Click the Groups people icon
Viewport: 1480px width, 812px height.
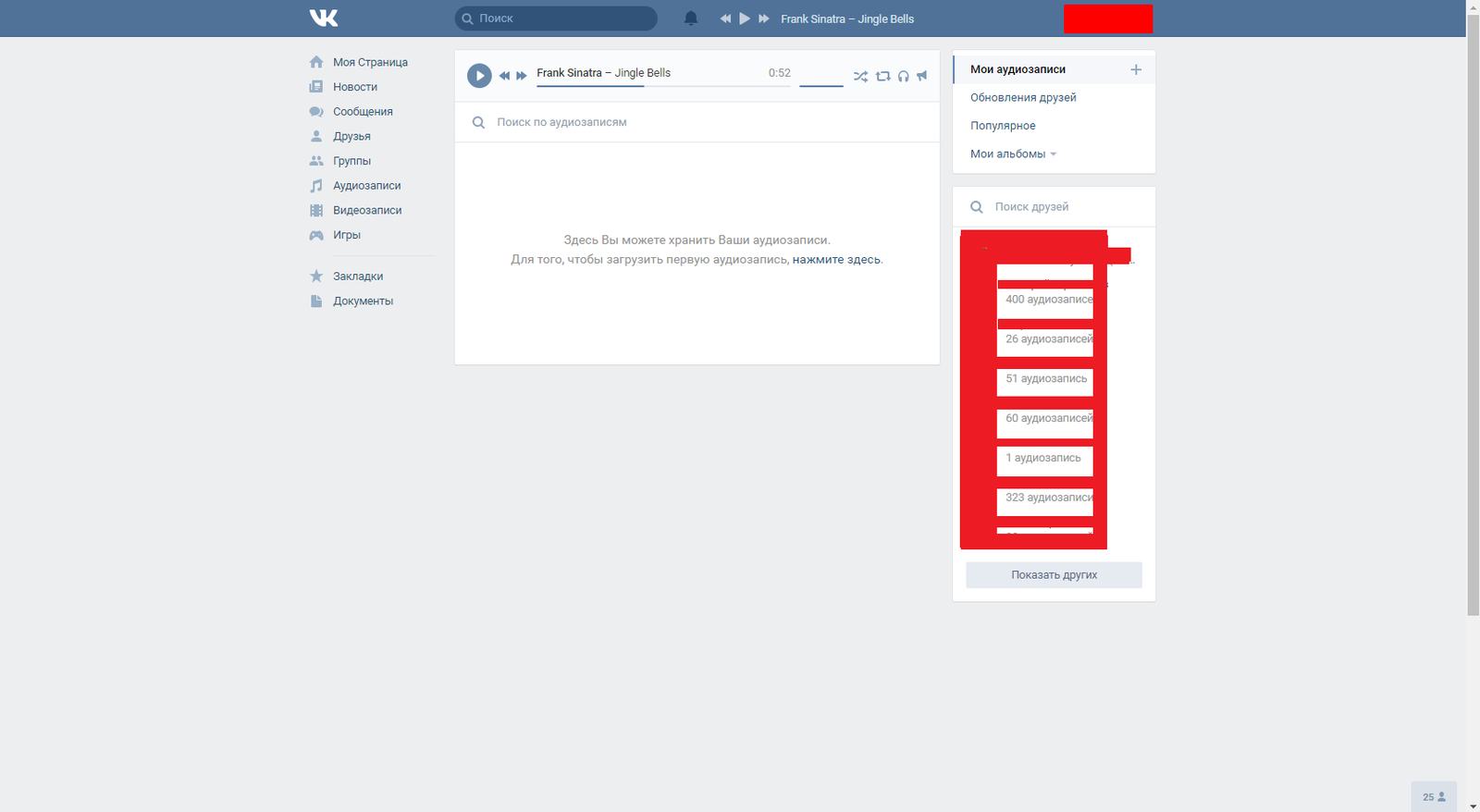click(316, 161)
